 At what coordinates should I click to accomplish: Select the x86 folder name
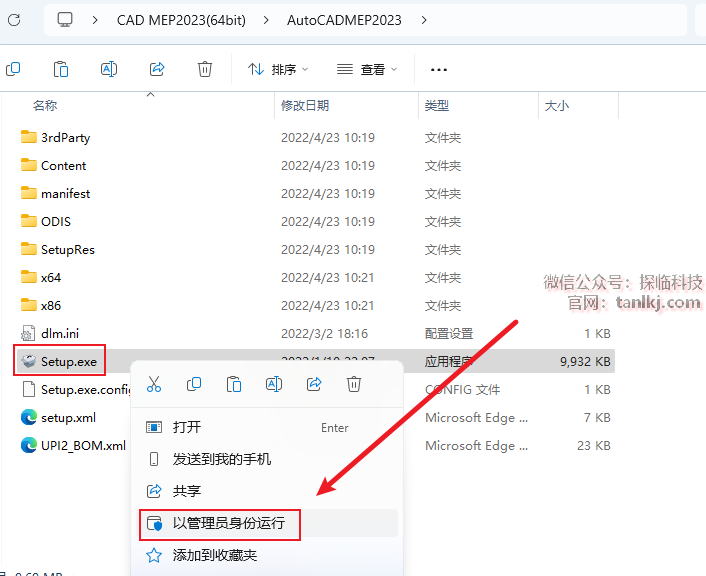click(50, 305)
